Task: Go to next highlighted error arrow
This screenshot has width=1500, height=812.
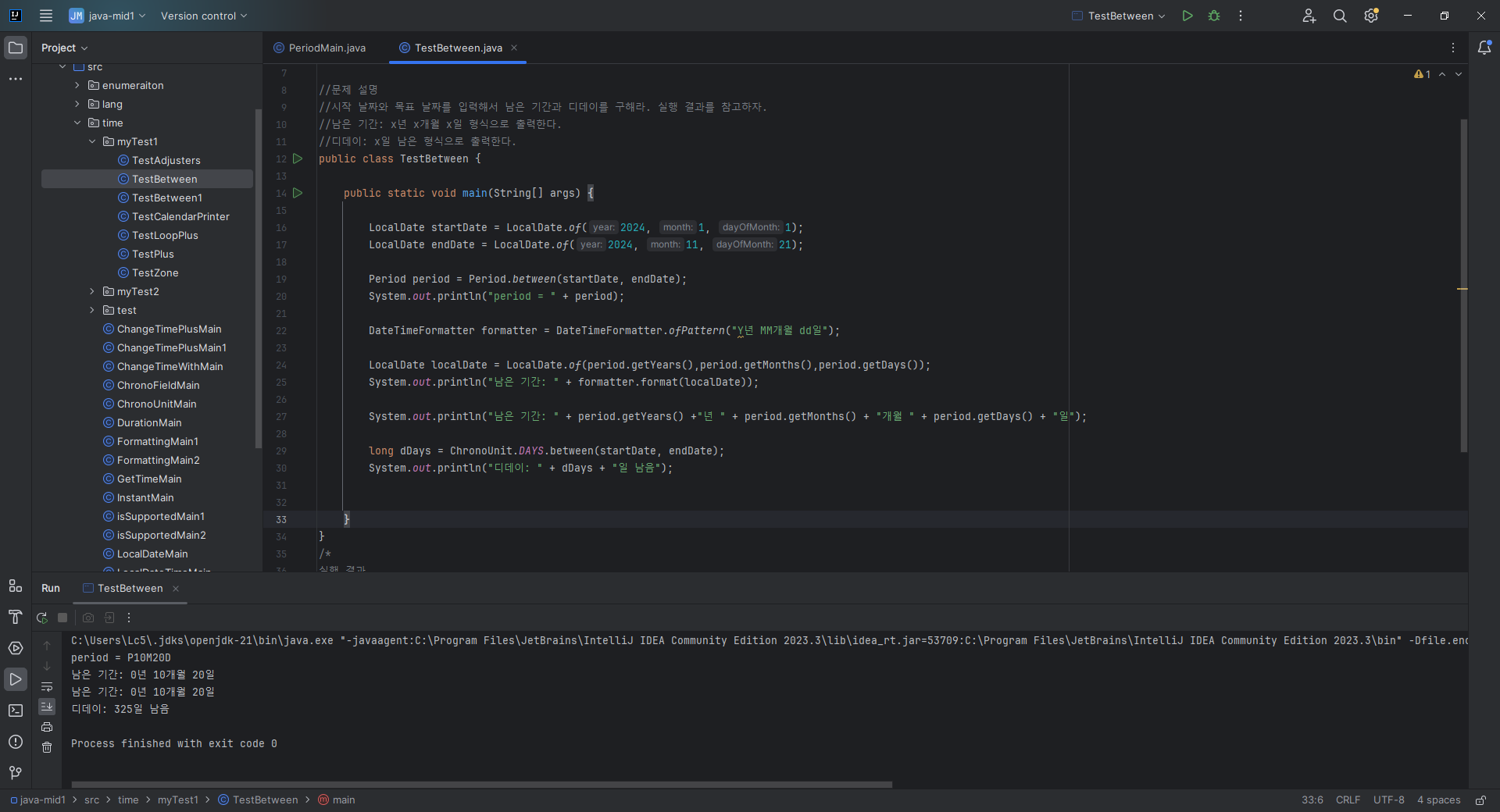Action: click(x=1459, y=74)
